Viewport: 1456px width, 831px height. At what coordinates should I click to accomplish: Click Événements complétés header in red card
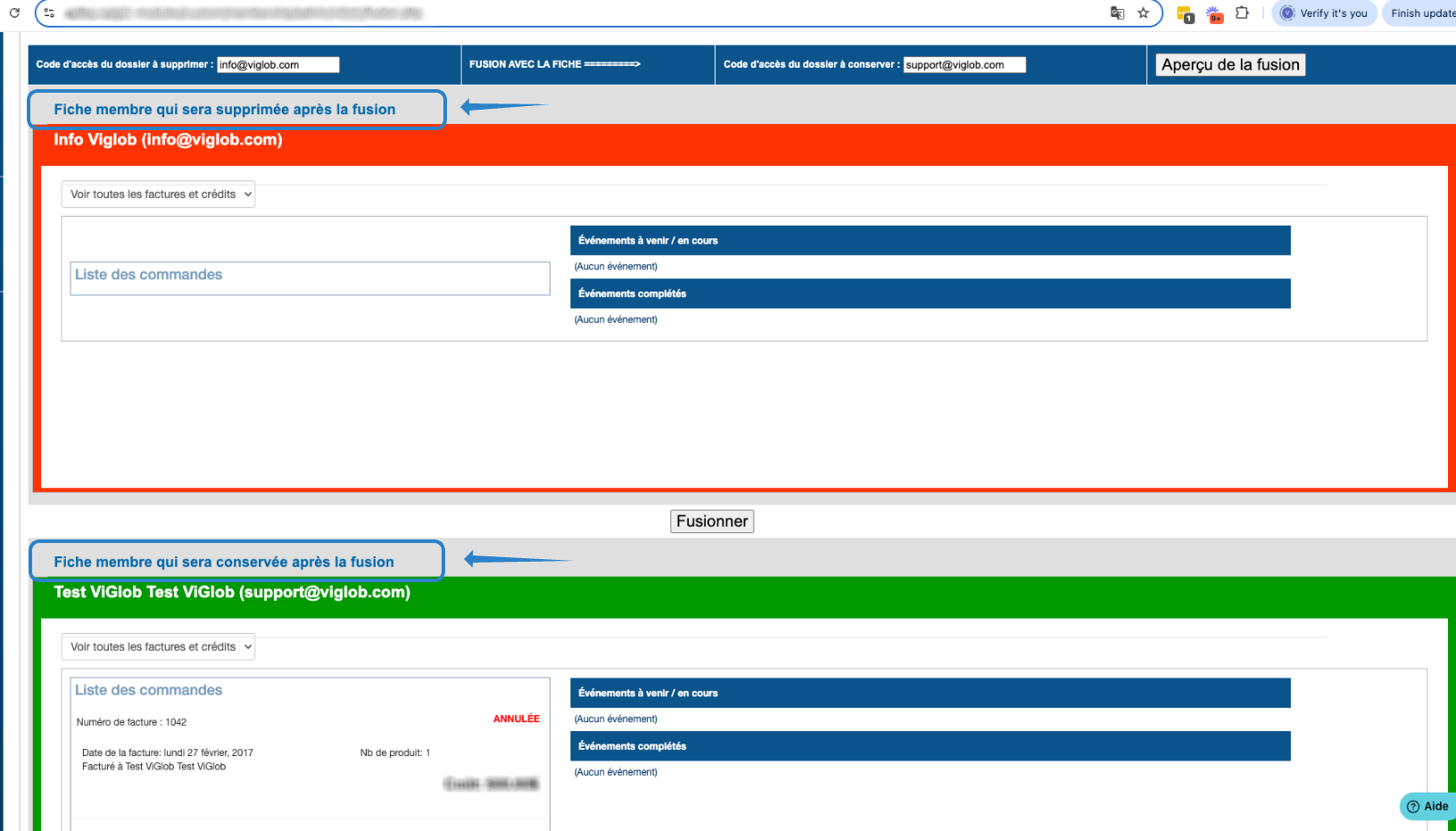click(x=931, y=293)
